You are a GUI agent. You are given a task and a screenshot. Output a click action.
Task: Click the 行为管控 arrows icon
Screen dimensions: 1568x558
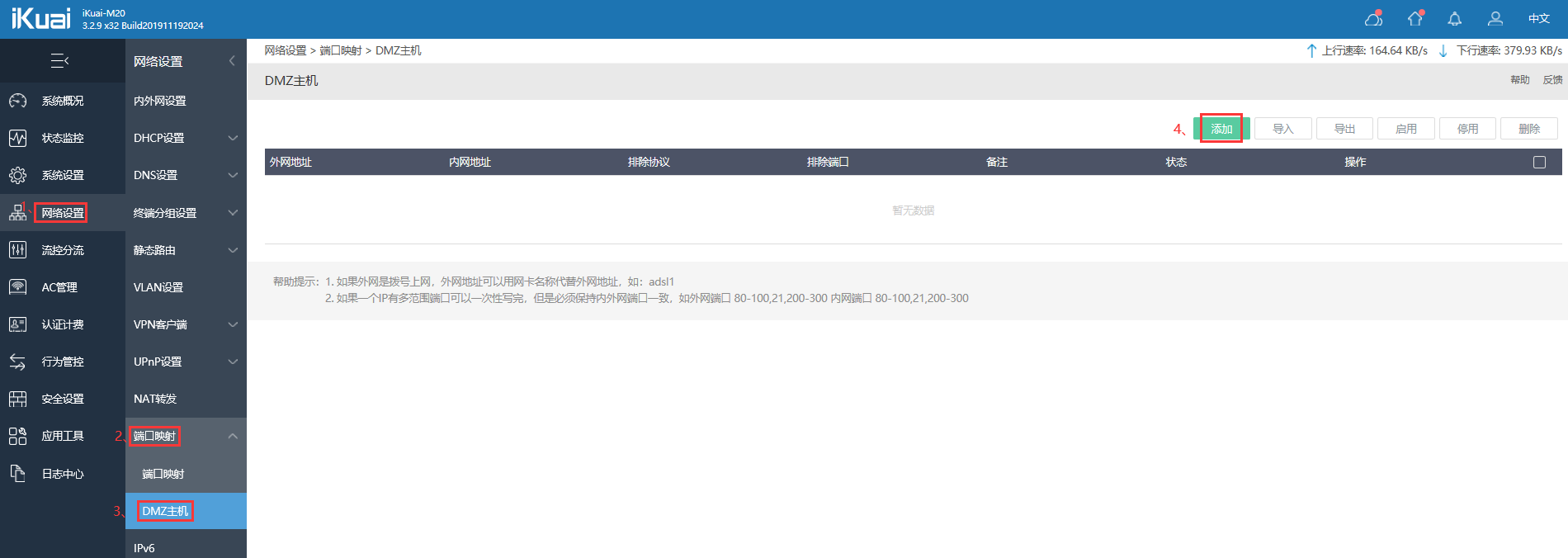[17, 362]
